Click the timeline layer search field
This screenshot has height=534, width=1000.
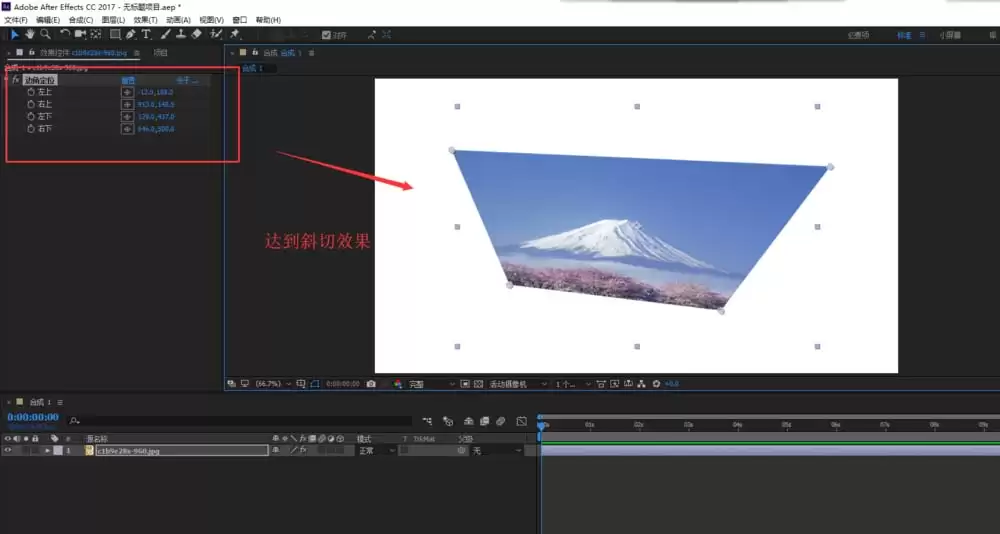[240, 421]
